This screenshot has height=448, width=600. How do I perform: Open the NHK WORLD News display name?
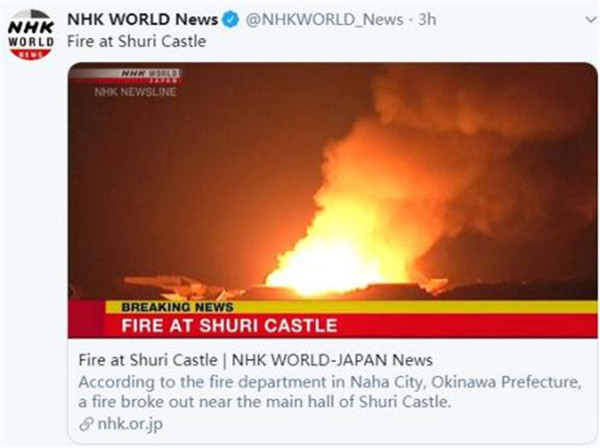coord(142,19)
